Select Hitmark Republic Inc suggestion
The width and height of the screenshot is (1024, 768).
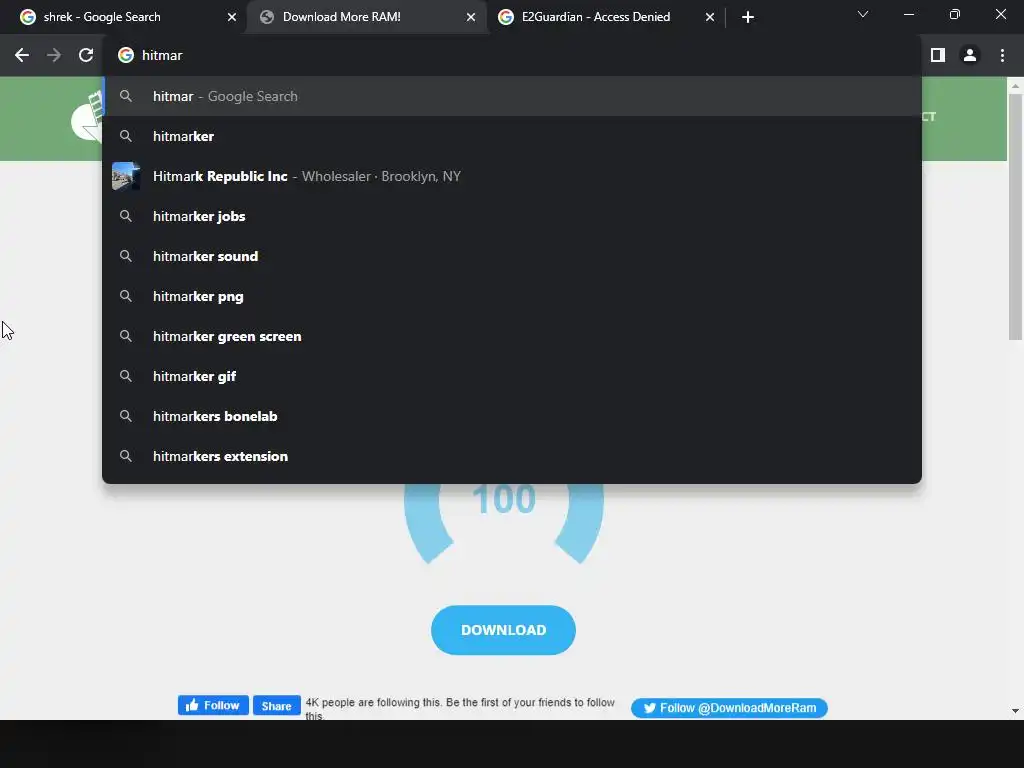point(513,176)
